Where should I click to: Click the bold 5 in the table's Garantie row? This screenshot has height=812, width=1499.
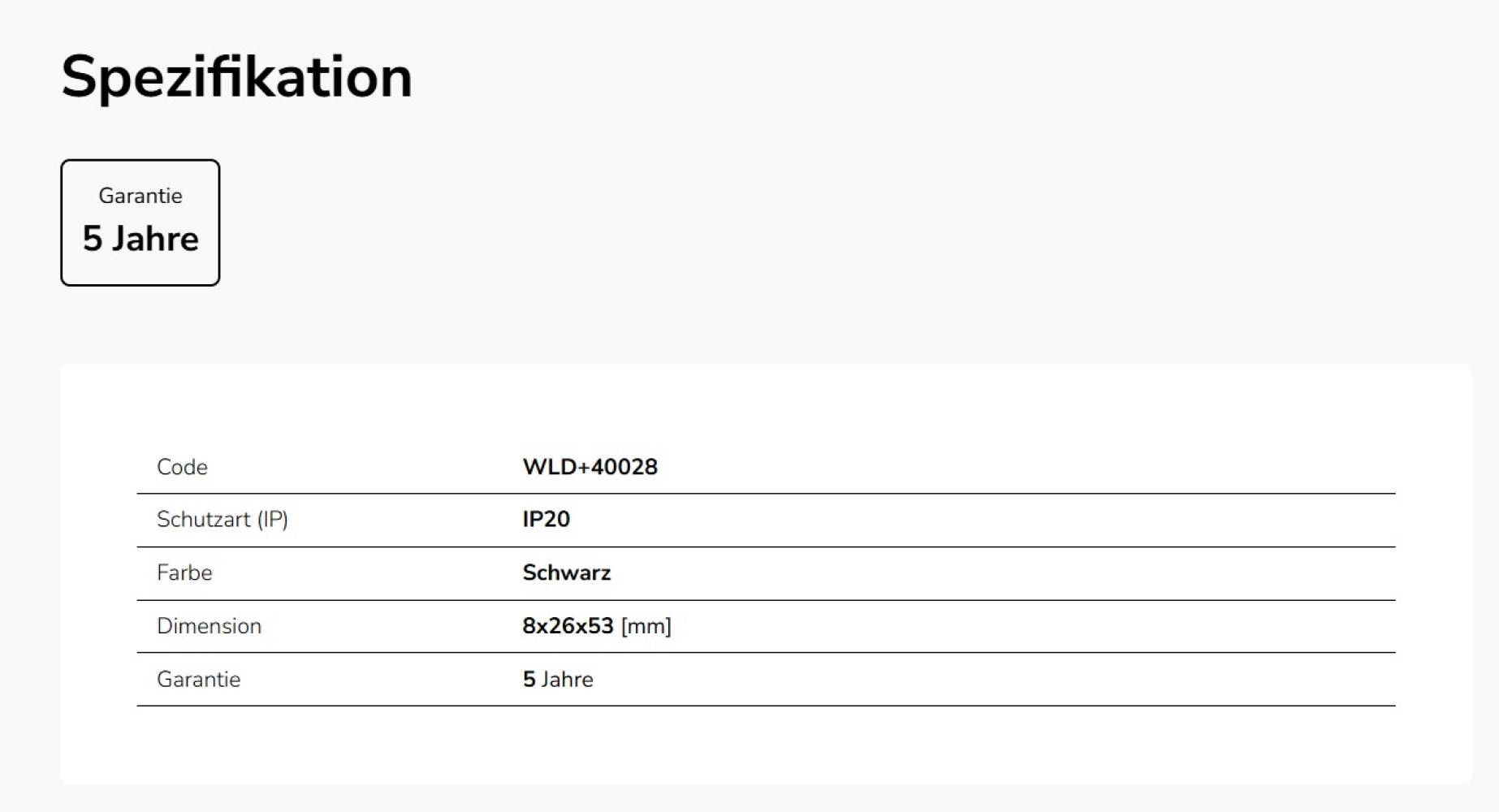[529, 679]
